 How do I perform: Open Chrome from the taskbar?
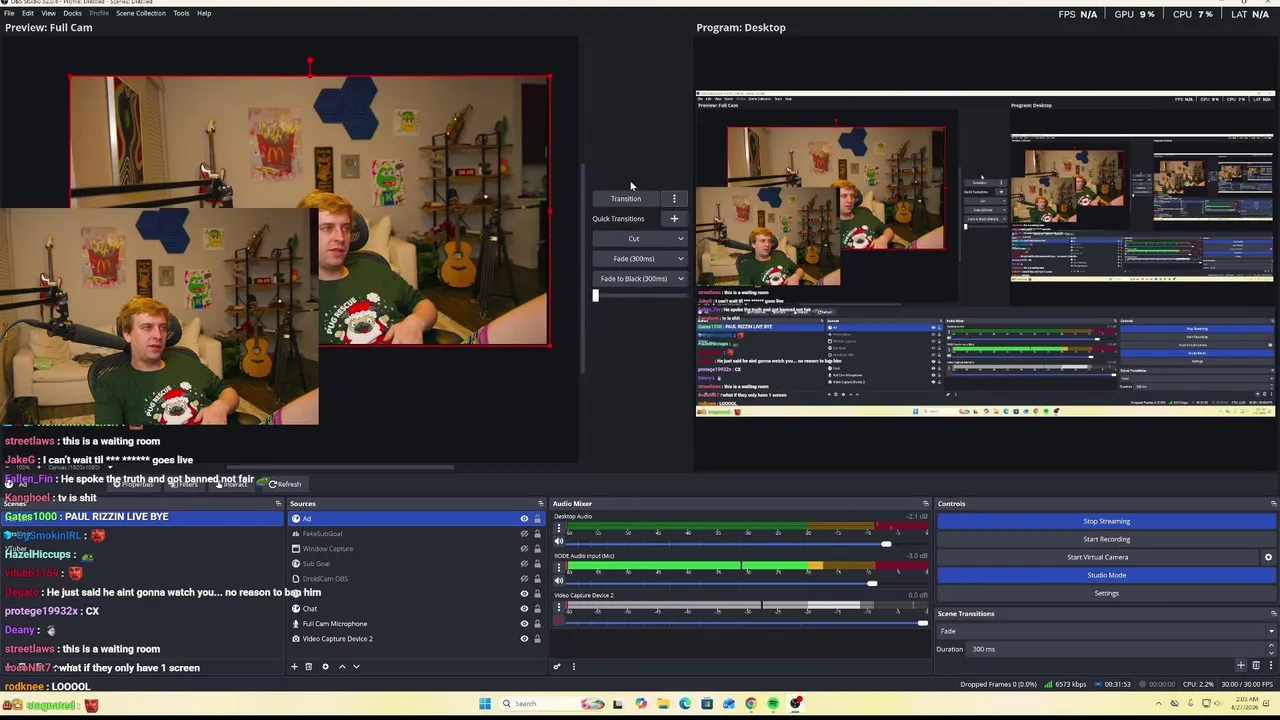(751, 703)
